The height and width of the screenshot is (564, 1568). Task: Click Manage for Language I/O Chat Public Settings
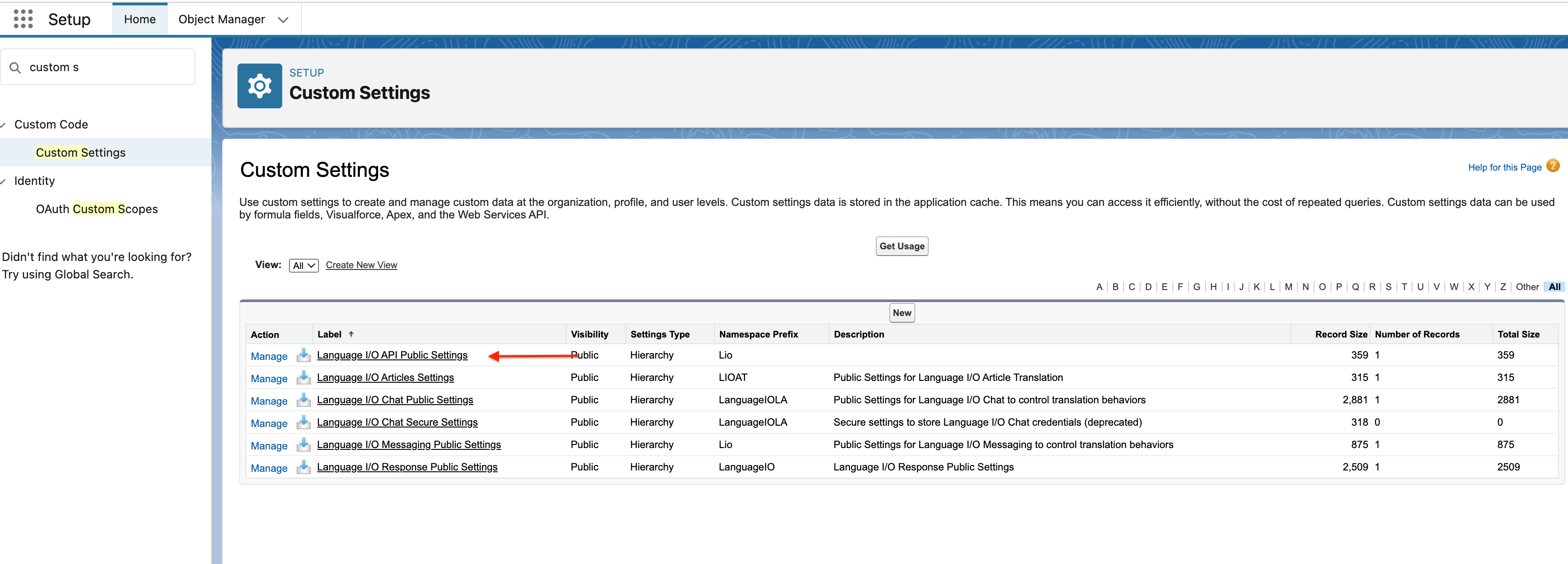coord(269,401)
